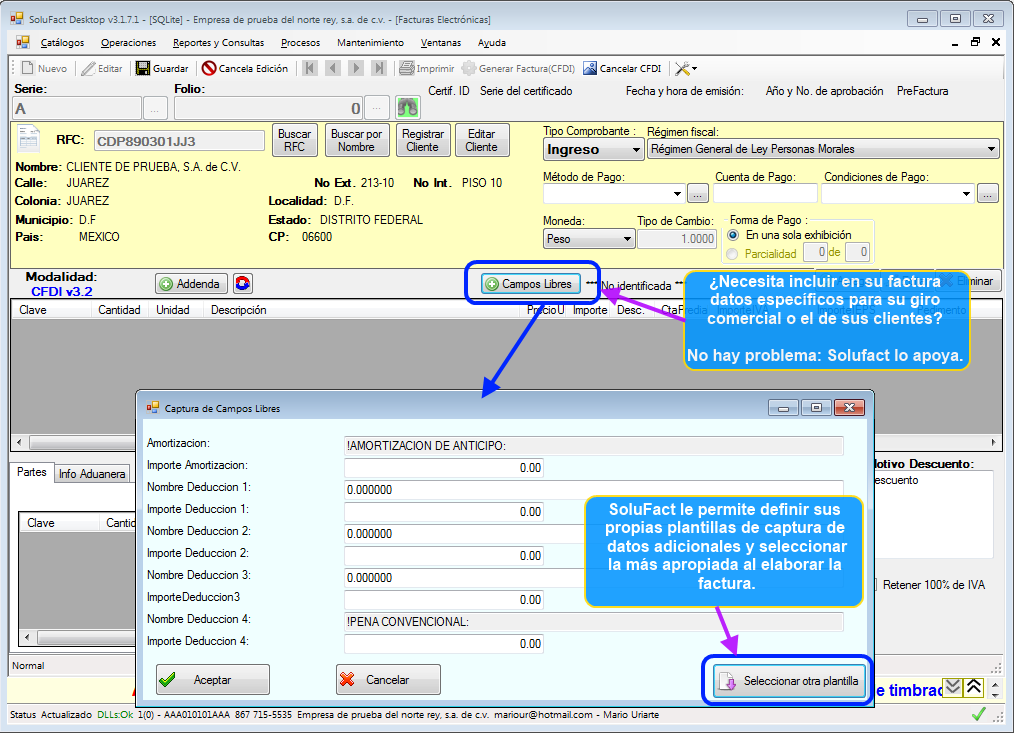
Task: Open the Tipo Comprobante Ingreso dropdown
Action: pos(593,149)
